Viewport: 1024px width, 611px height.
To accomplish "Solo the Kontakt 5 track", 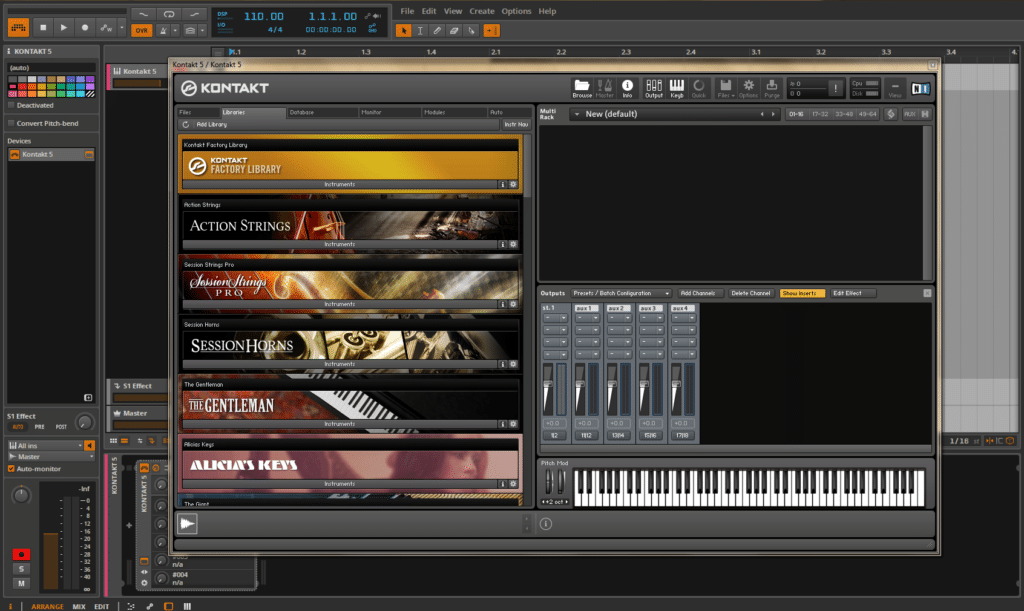I will click(21, 569).
